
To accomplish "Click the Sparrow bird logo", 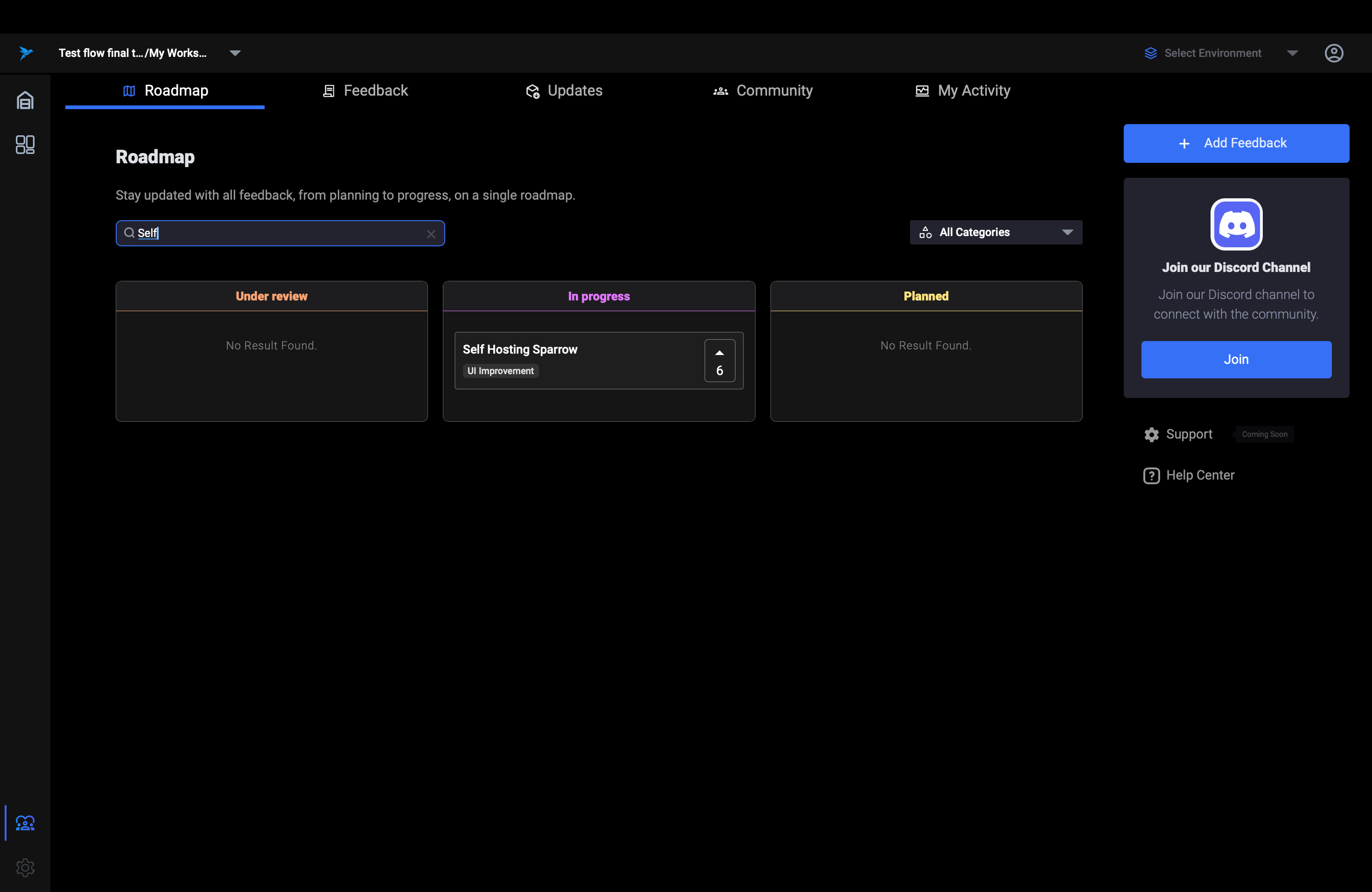I will pos(25,53).
